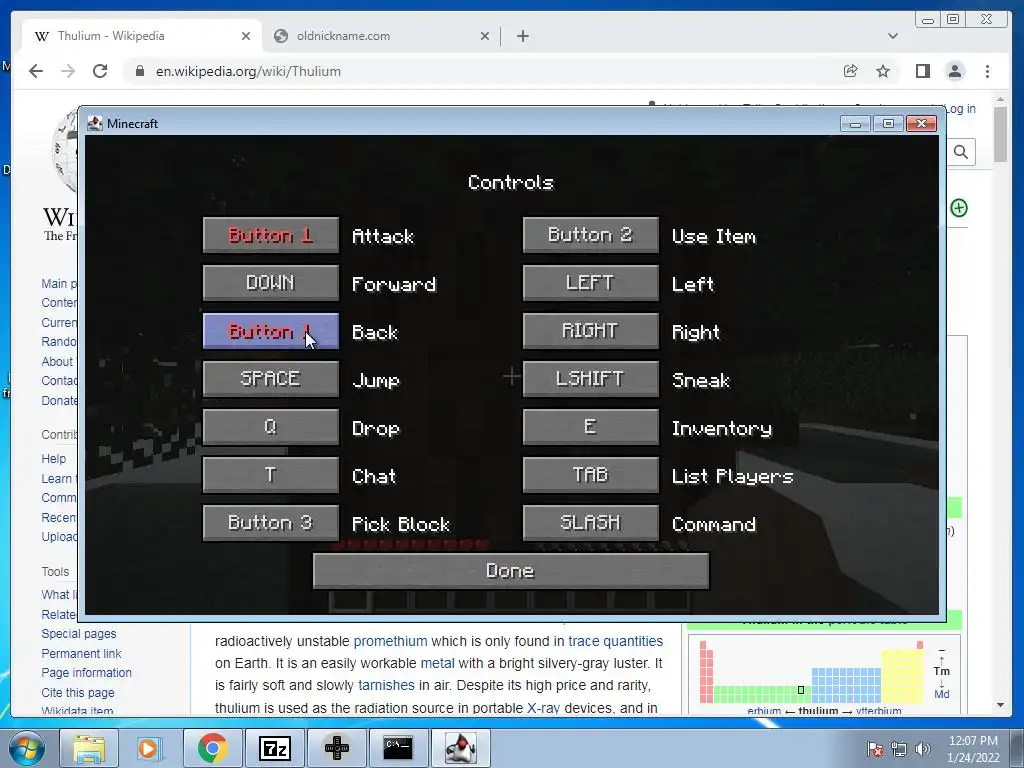Click the gamepad cross taskbar icon
Image resolution: width=1024 pixels, height=768 pixels.
coord(336,748)
